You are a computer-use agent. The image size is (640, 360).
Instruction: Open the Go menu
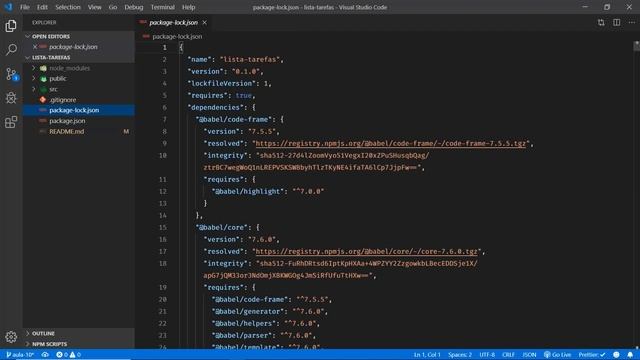point(113,7)
